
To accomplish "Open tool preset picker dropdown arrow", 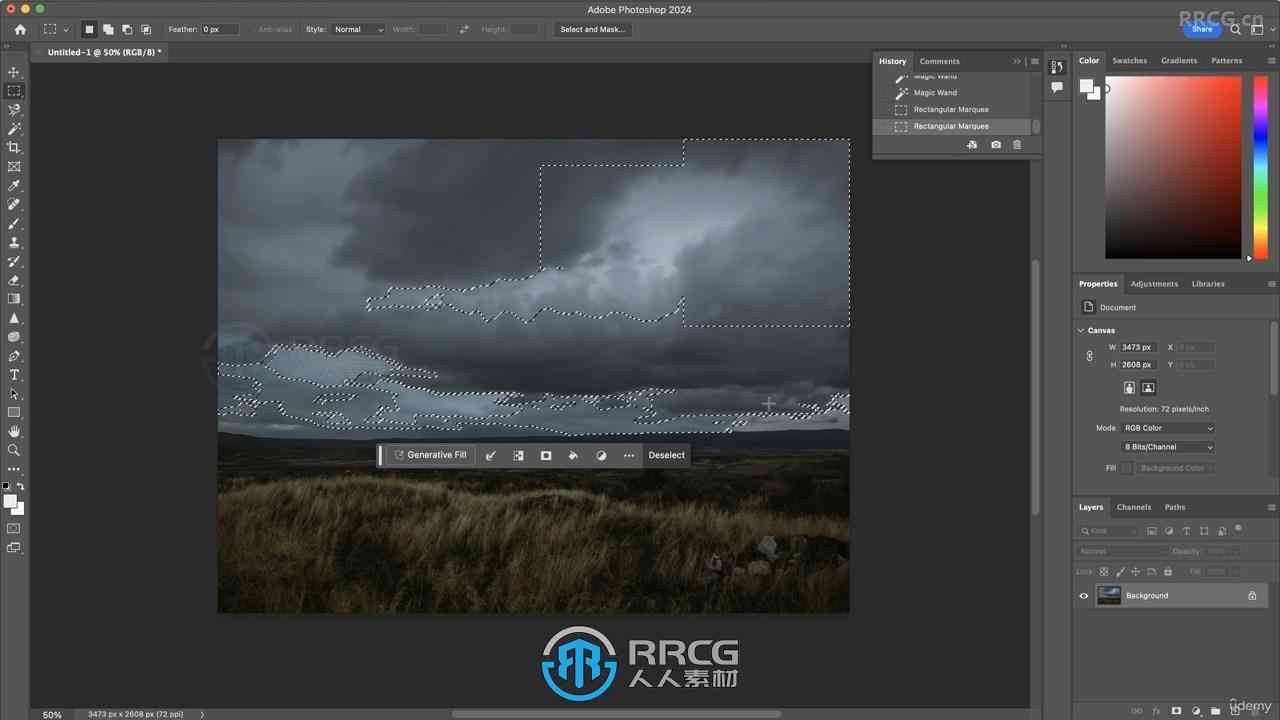I will click(66, 30).
